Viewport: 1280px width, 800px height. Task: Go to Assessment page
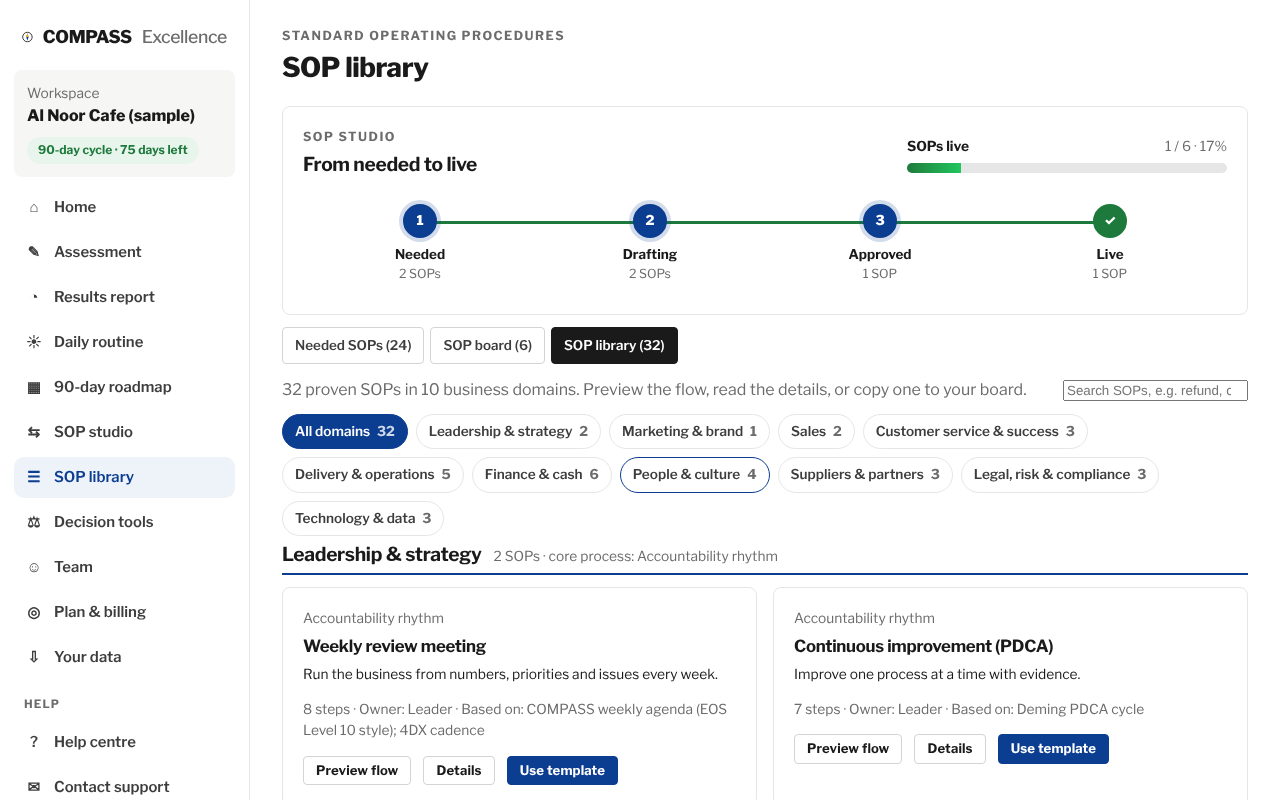(x=124, y=252)
